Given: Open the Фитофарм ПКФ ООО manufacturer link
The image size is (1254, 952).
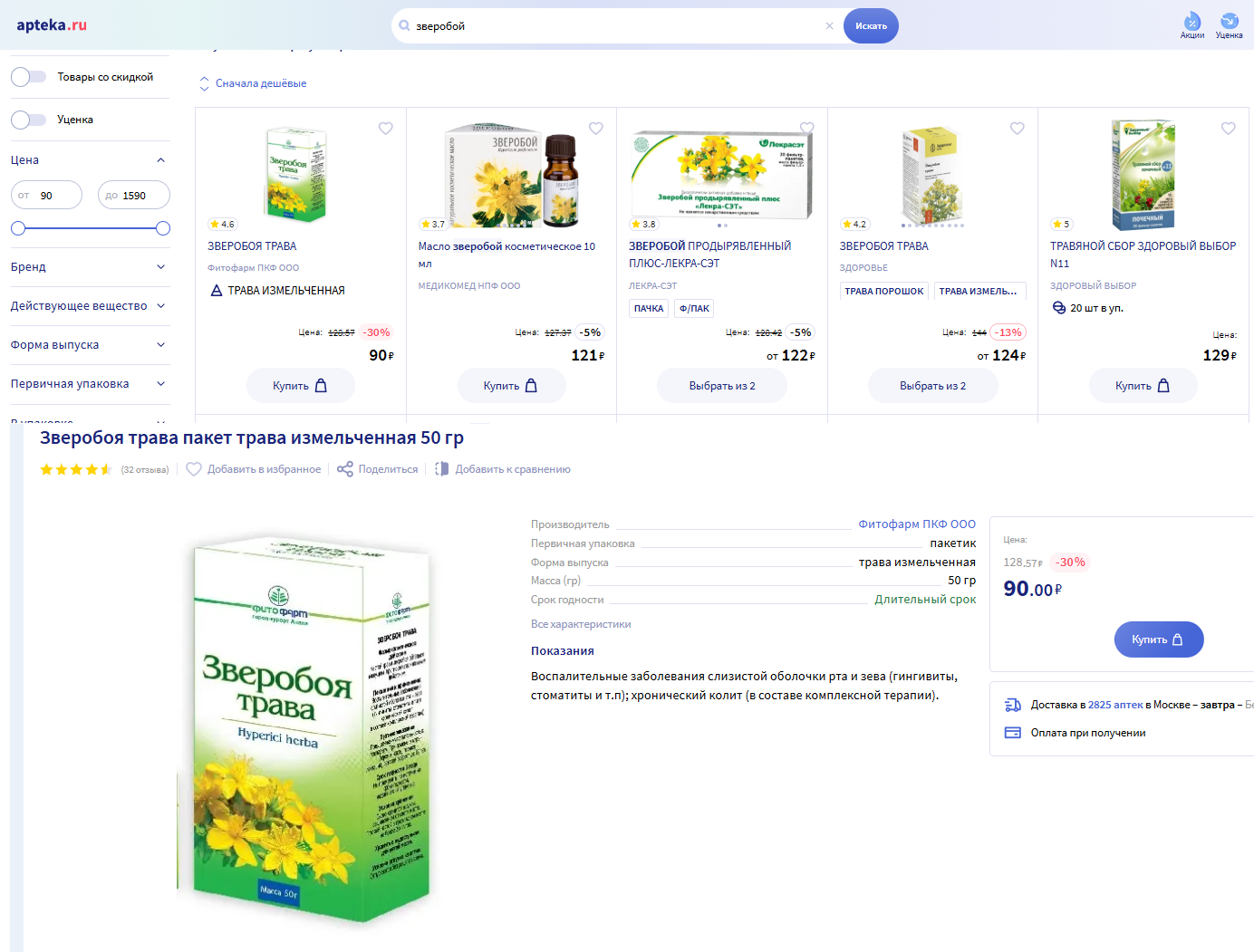Looking at the screenshot, I should (x=917, y=524).
